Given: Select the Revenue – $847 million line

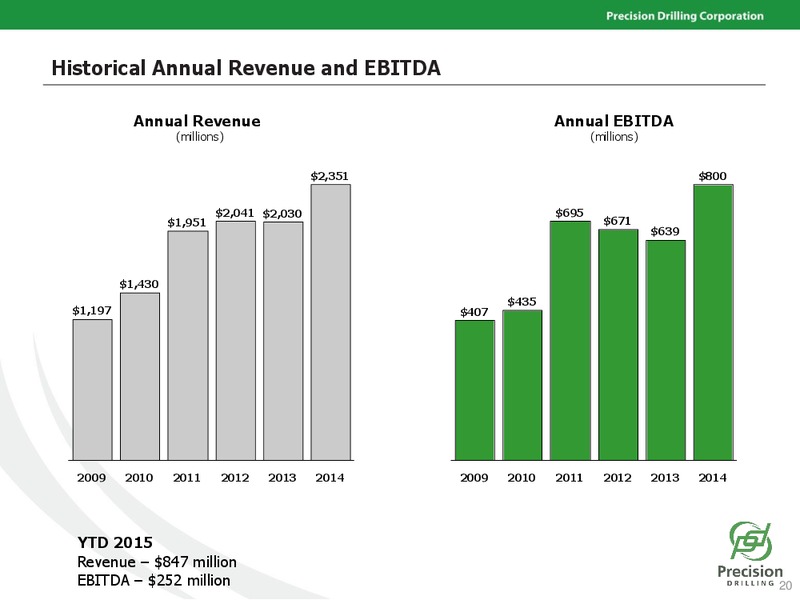Looking at the screenshot, I should coord(157,562).
